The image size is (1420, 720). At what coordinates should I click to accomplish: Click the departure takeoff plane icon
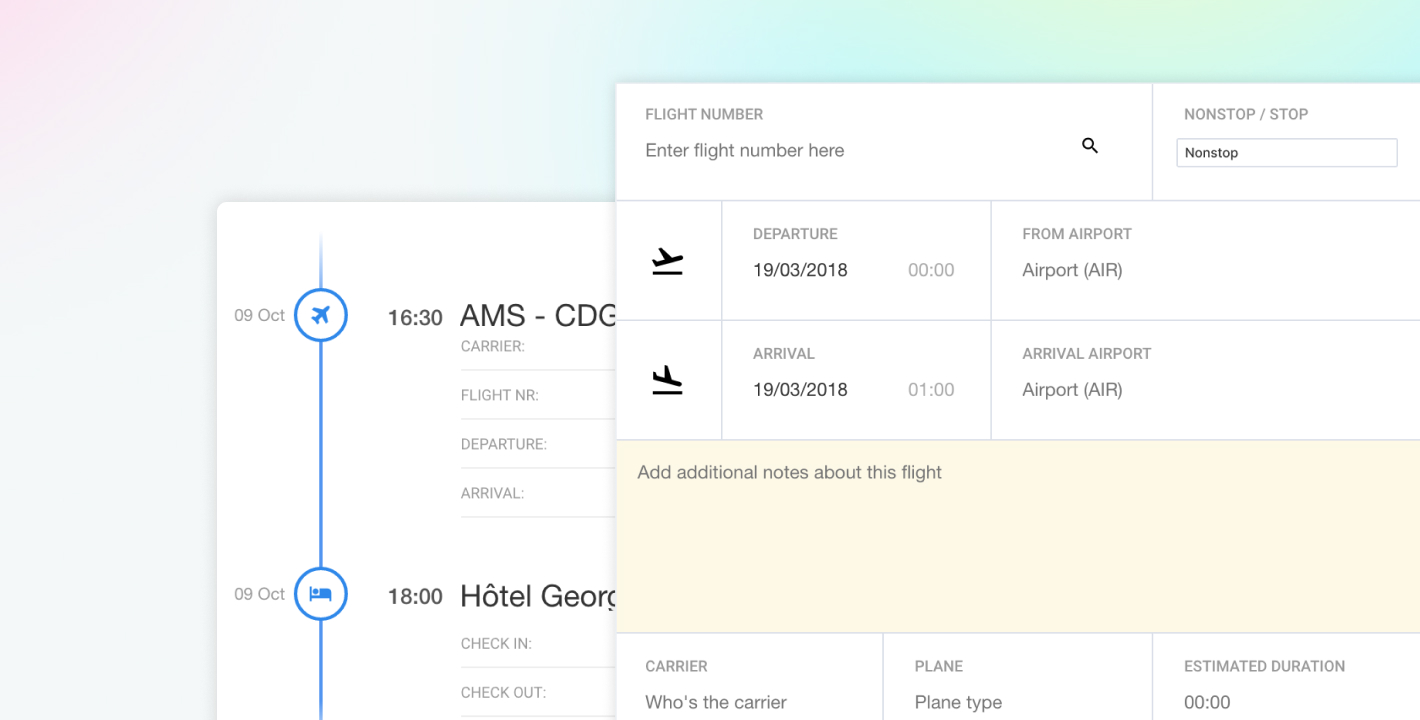point(667,261)
